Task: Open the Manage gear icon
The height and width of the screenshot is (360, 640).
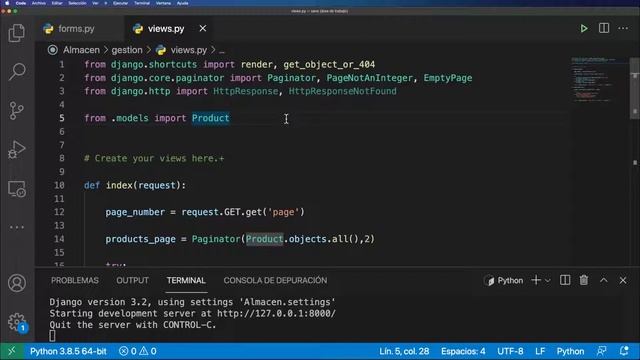Action: coord(17,322)
